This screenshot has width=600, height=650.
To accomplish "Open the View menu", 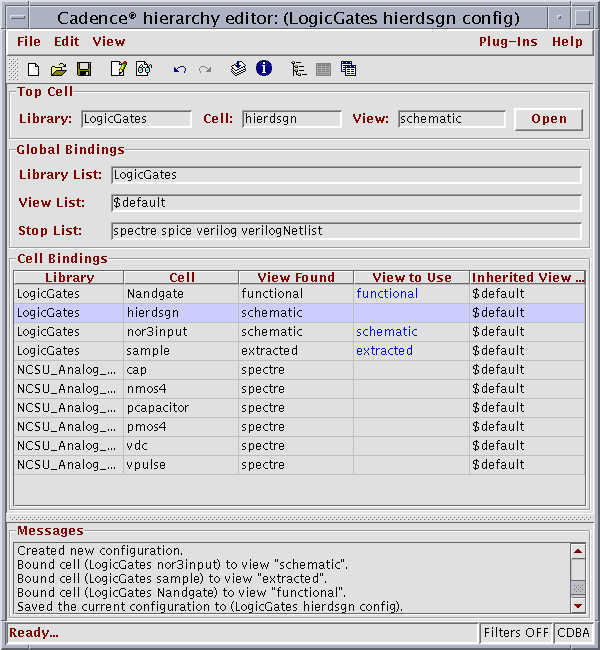I will [x=109, y=41].
